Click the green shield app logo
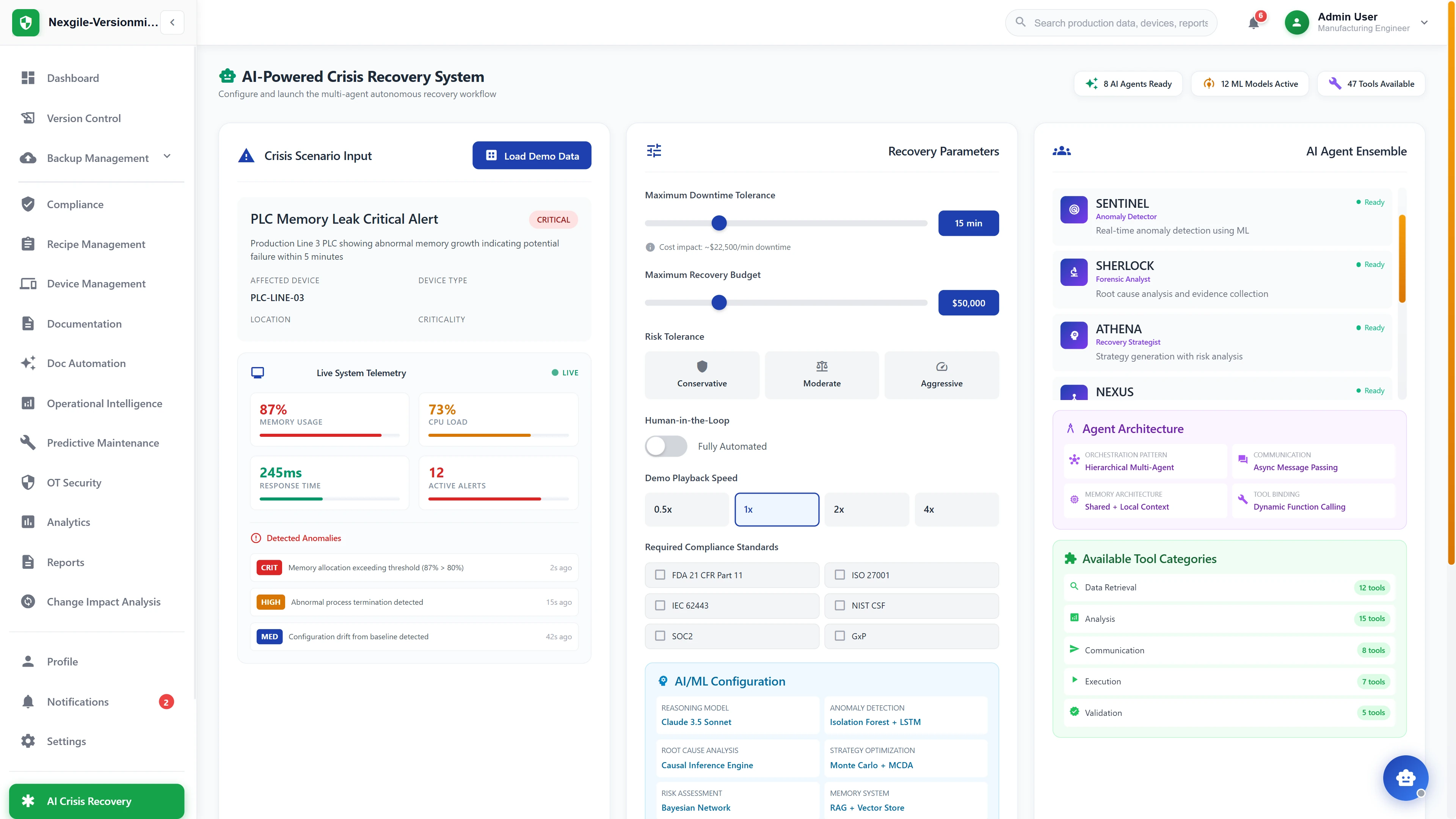 coord(25,23)
